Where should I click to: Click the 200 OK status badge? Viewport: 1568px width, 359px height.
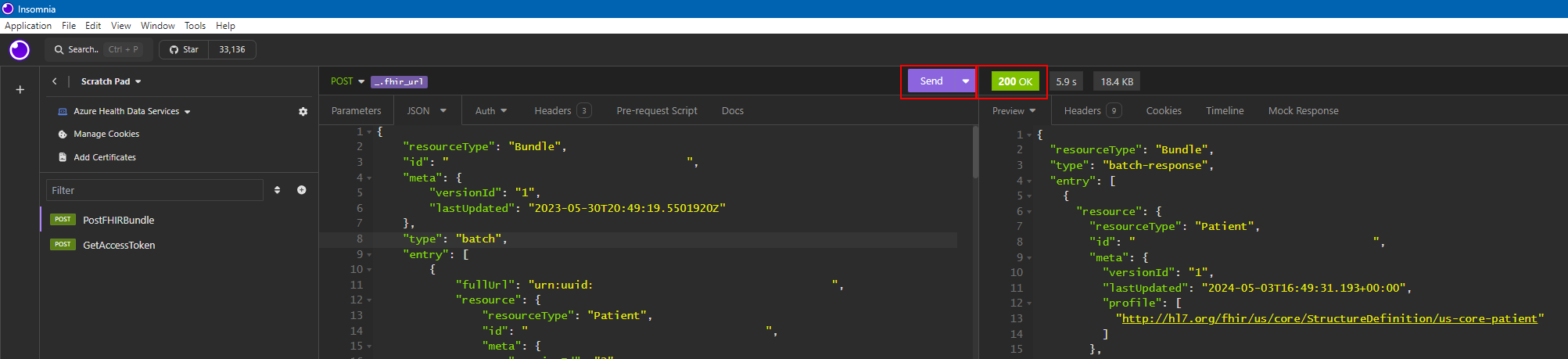click(1015, 81)
